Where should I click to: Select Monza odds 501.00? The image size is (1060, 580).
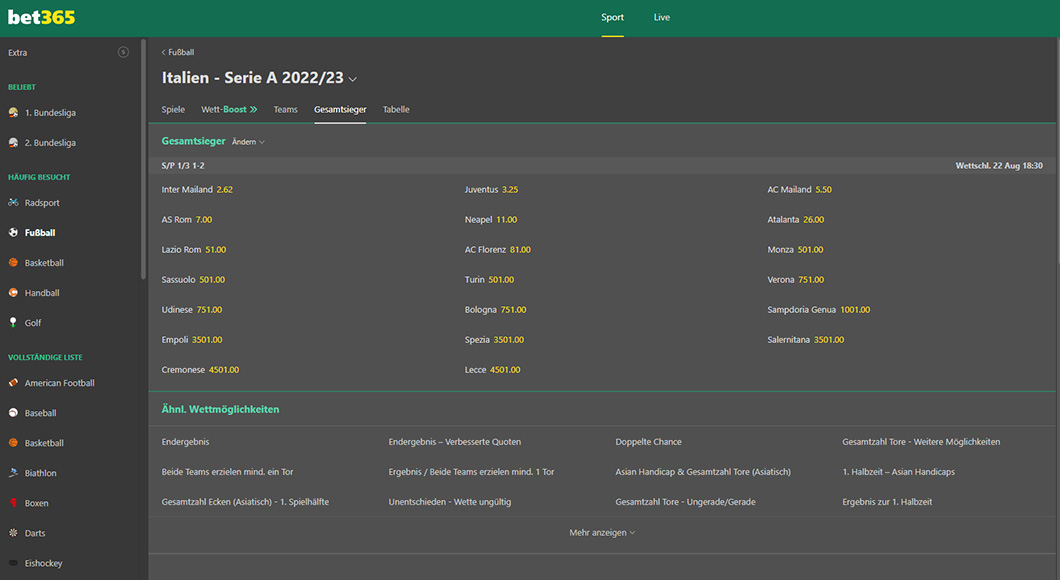[x=810, y=249]
